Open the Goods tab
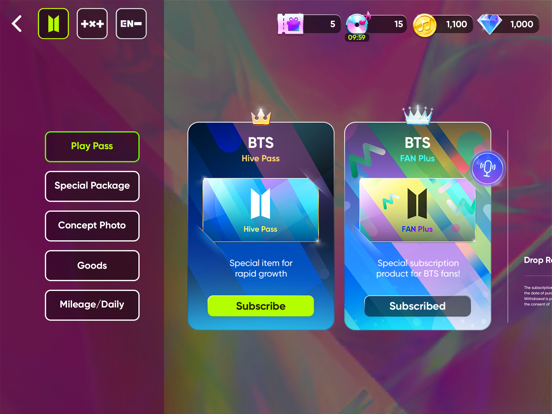This screenshot has width=552, height=414. point(92,265)
